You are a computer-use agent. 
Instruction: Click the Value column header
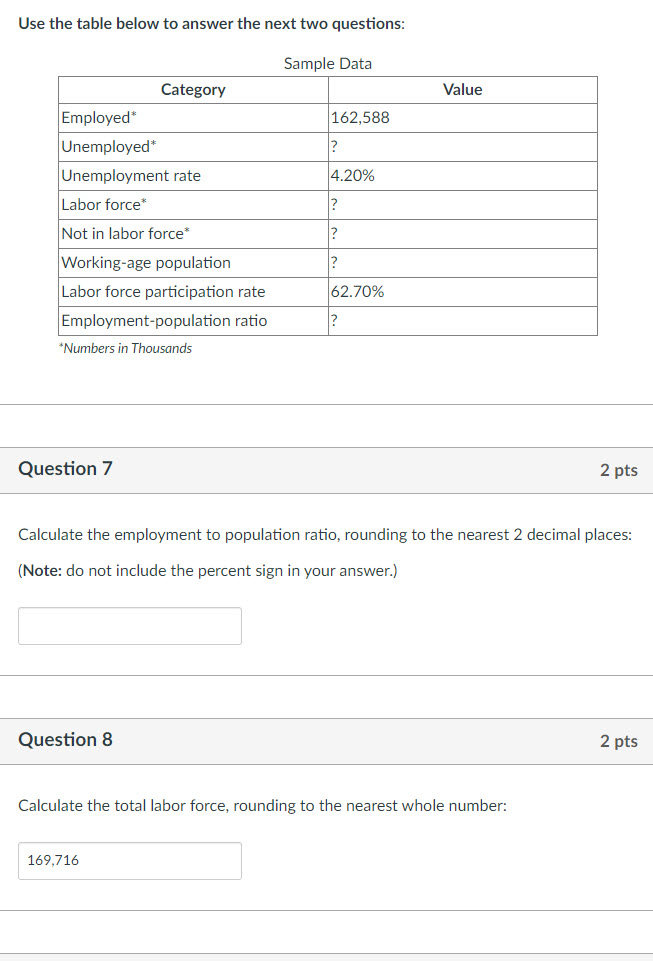(462, 90)
